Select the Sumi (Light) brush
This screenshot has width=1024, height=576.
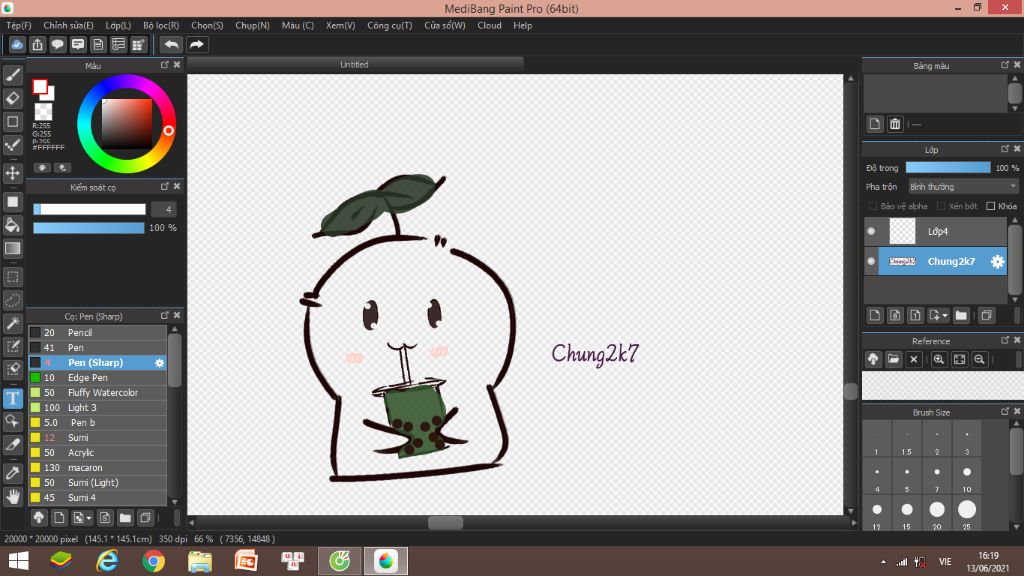click(x=97, y=483)
